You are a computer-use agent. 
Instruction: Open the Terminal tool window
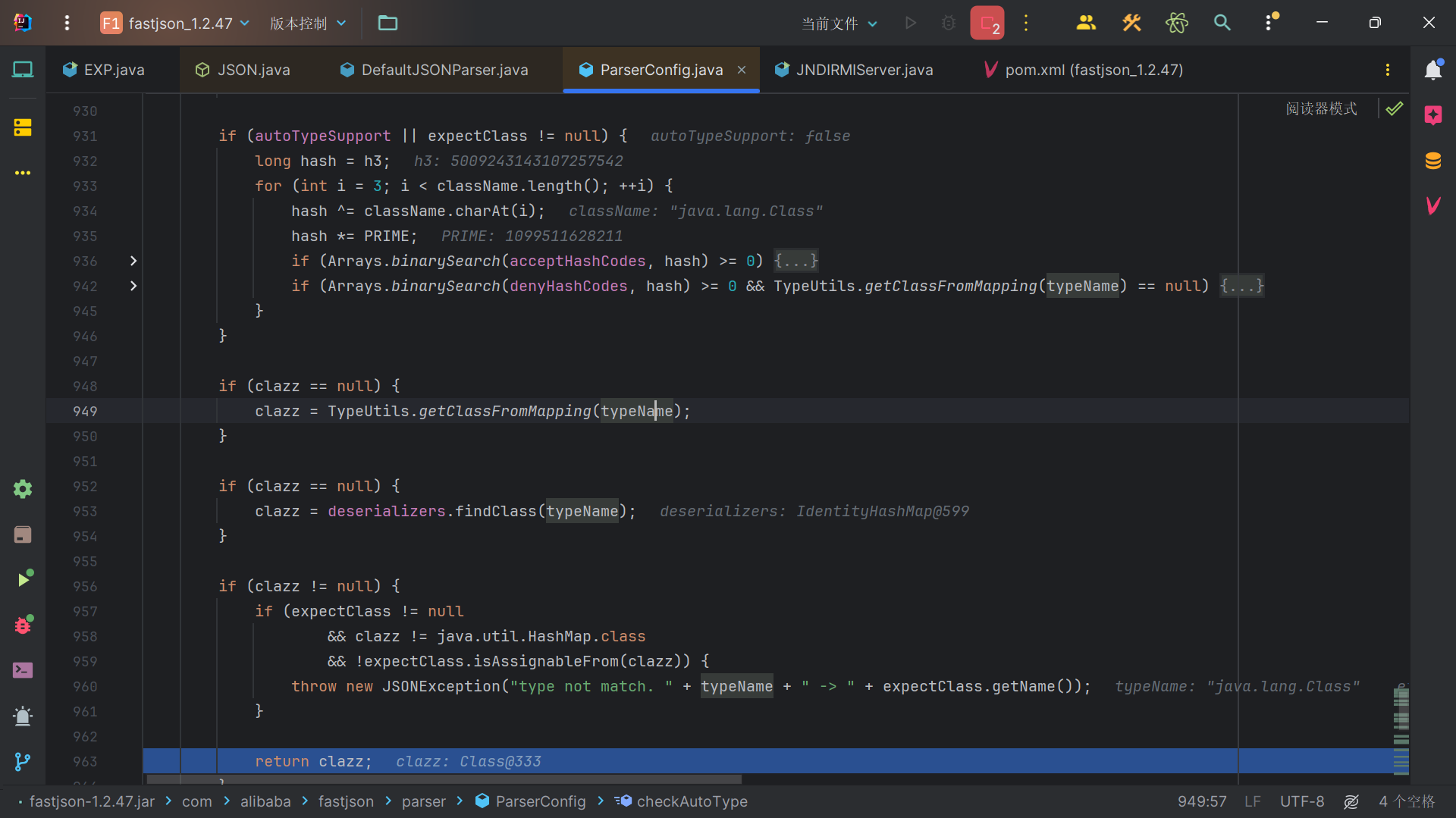point(23,670)
